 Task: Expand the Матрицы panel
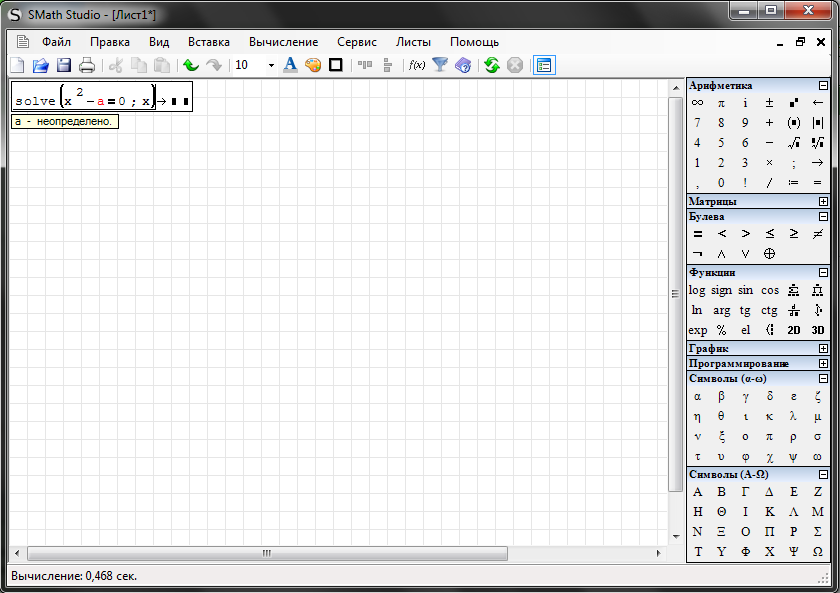tap(823, 201)
